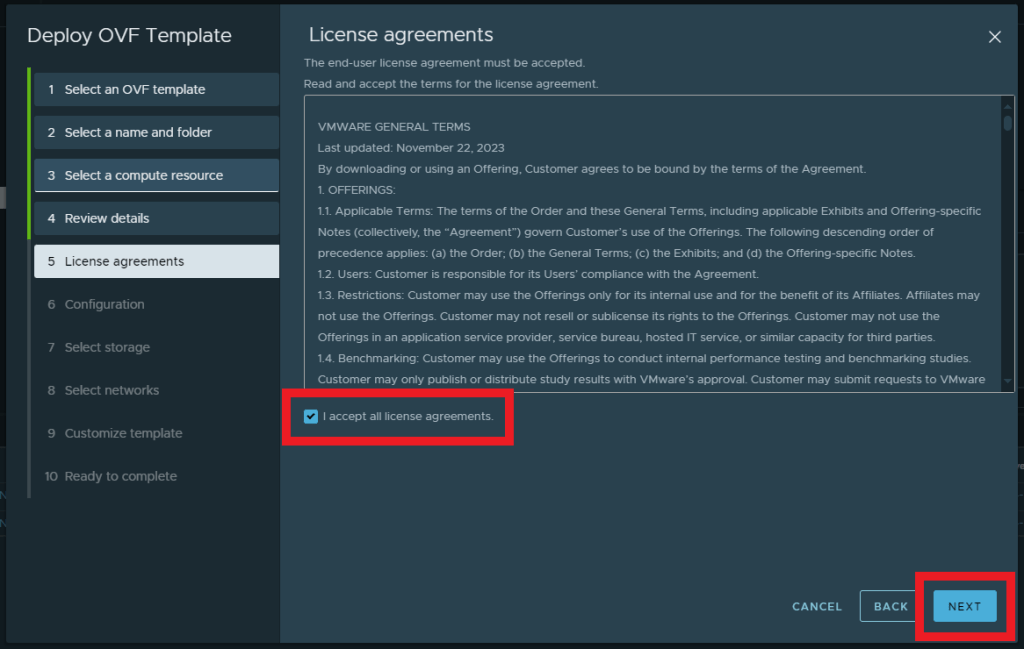
Task: Open step 9 Customize template
Action: tap(123, 433)
